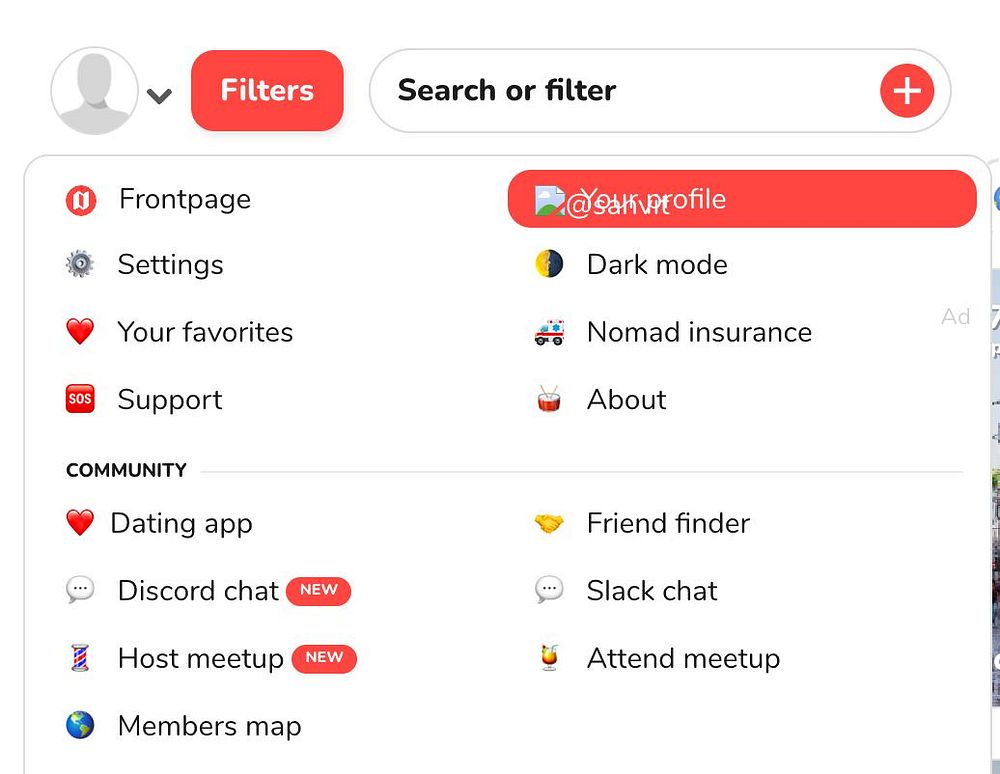1000x774 pixels.
Task: Click the globe Members map icon
Action: click(x=80, y=726)
